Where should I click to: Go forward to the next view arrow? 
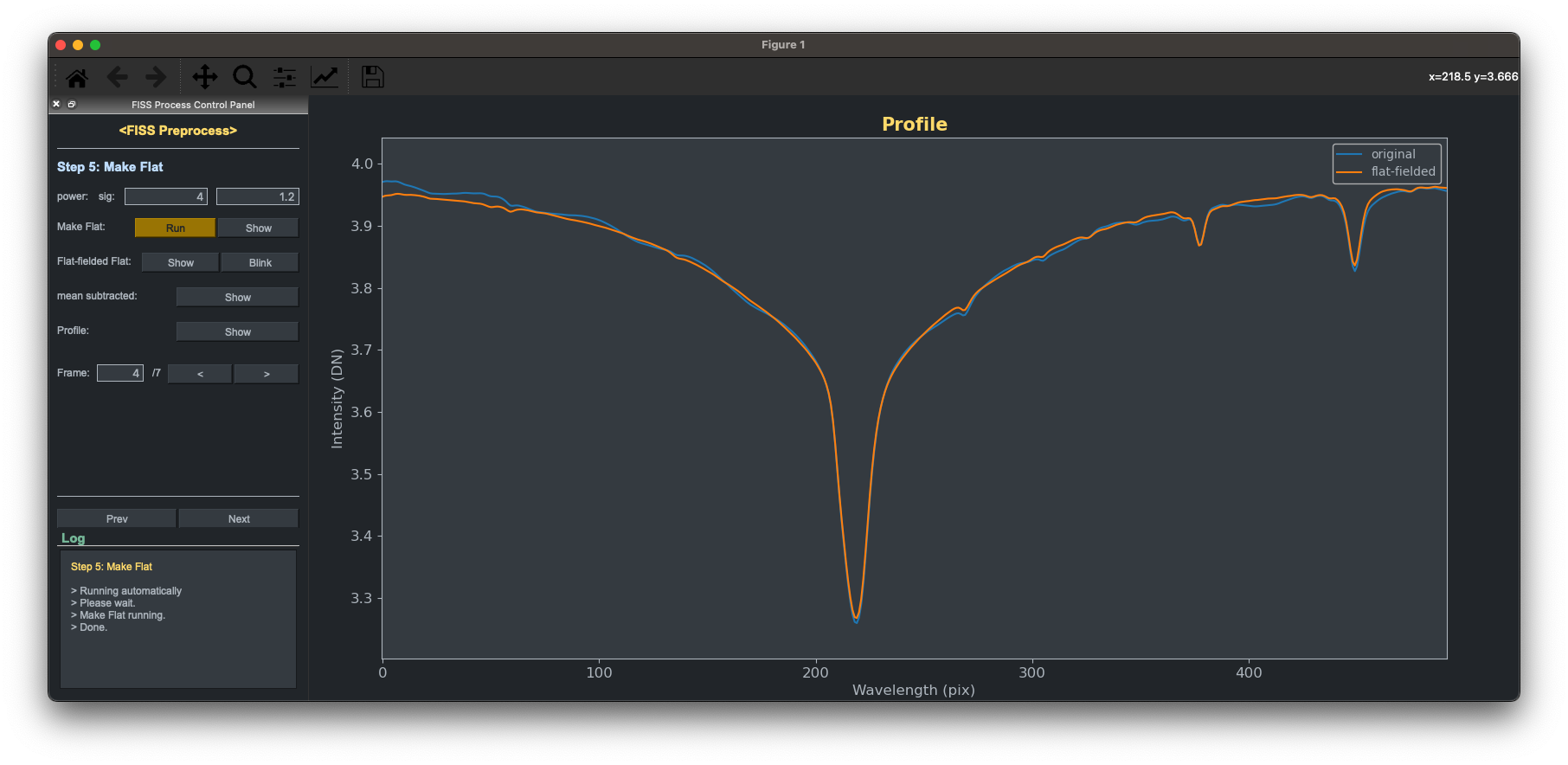click(156, 78)
